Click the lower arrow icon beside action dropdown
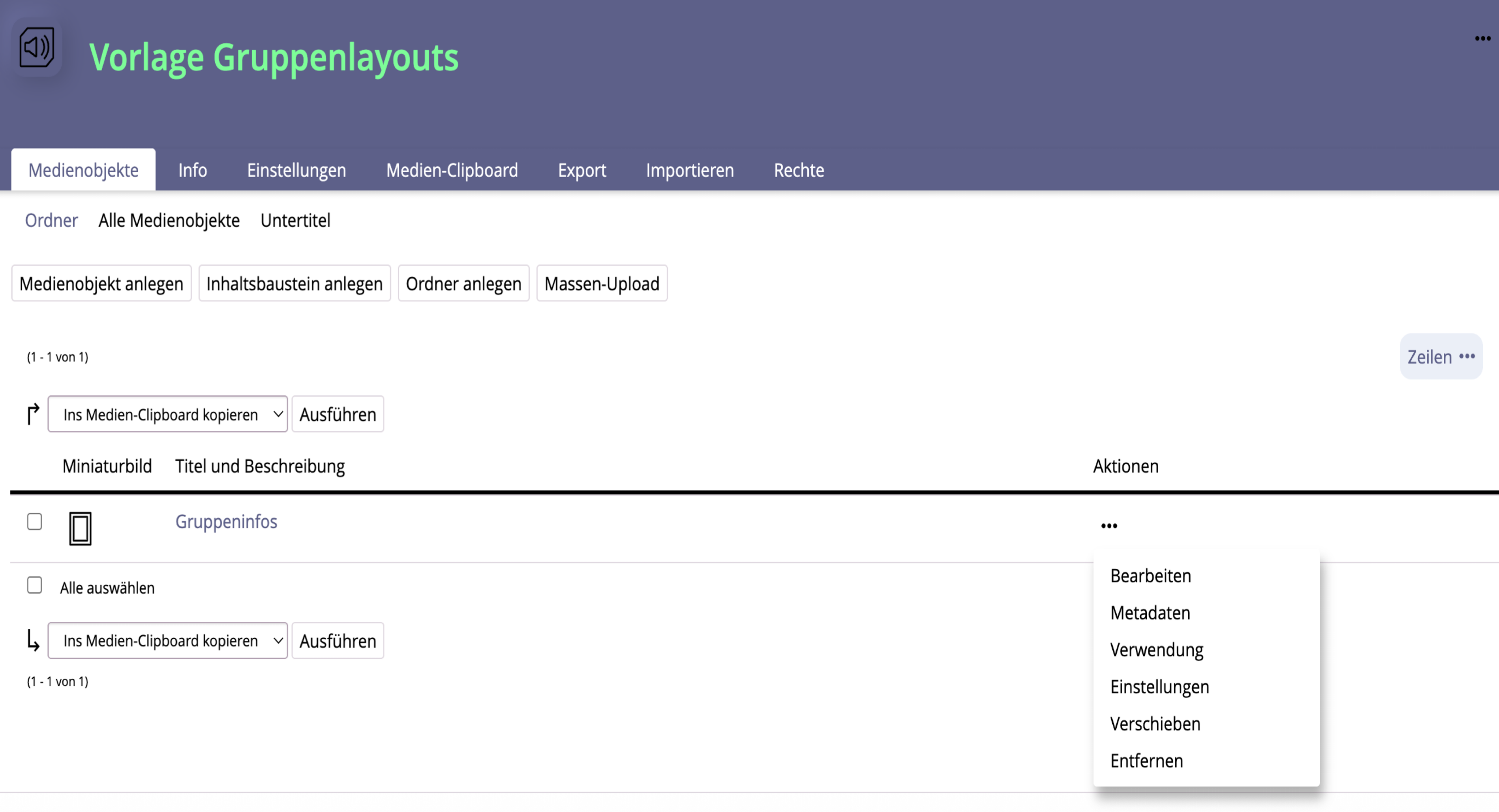 pos(33,641)
